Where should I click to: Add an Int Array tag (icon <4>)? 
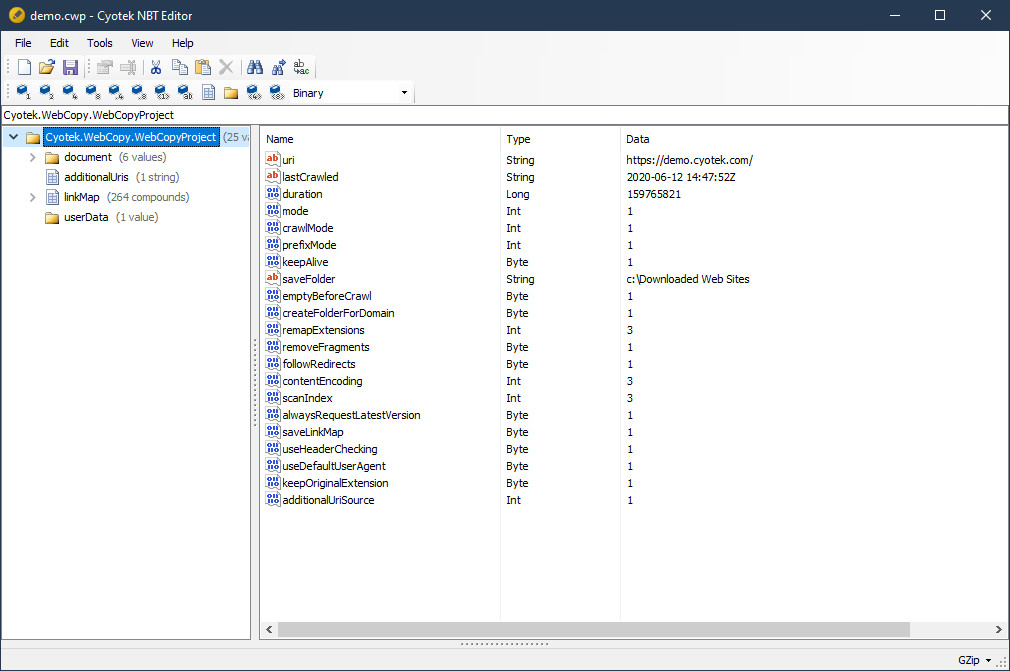(254, 92)
